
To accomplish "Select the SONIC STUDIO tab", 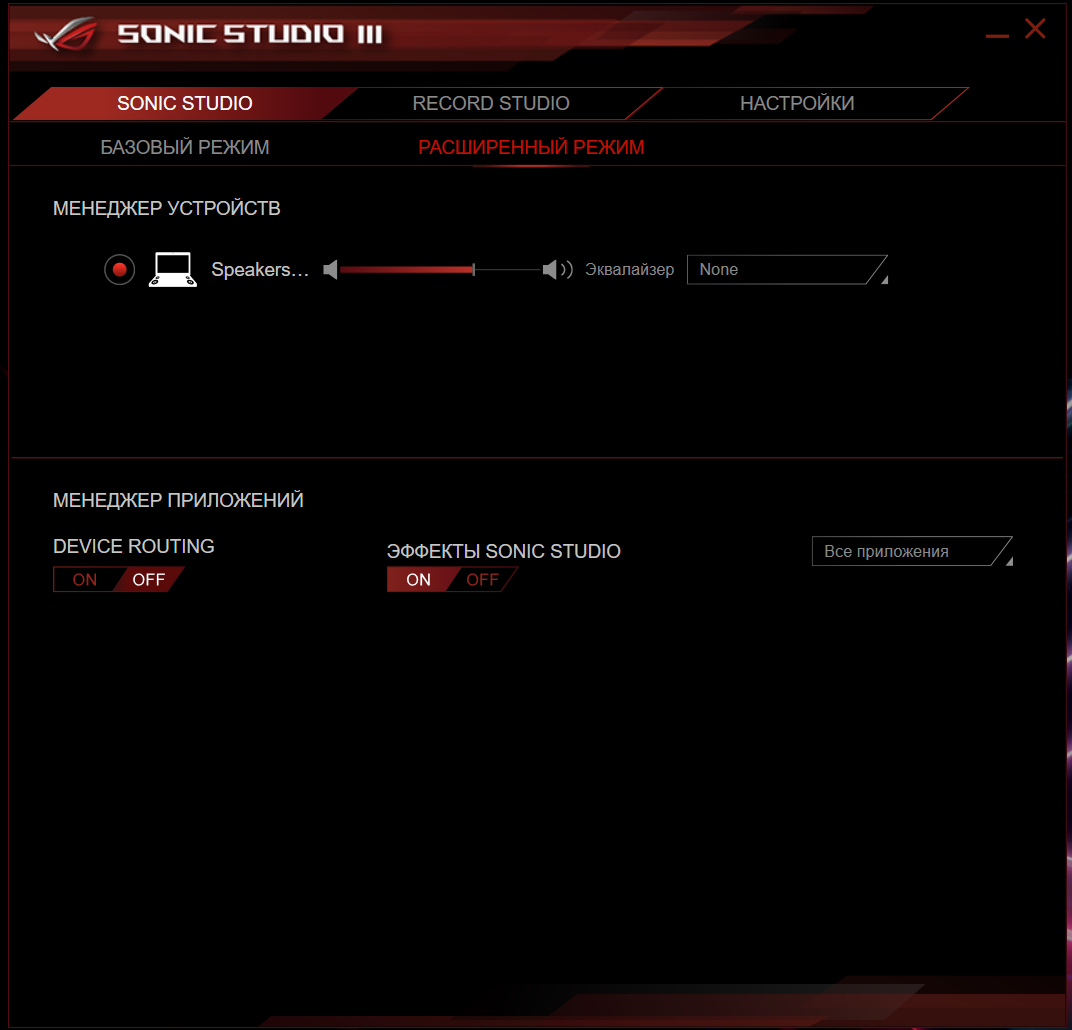I will click(x=184, y=104).
